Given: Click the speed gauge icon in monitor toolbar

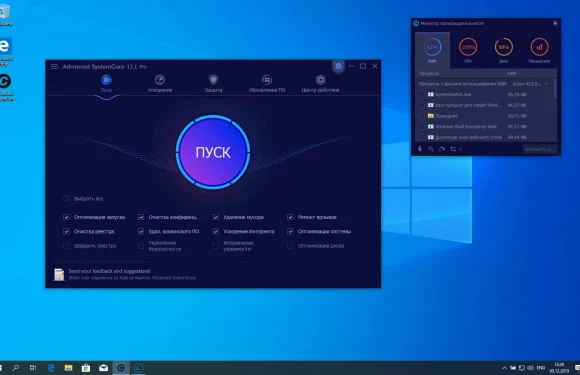Looking at the screenshot, I should tap(442, 149).
